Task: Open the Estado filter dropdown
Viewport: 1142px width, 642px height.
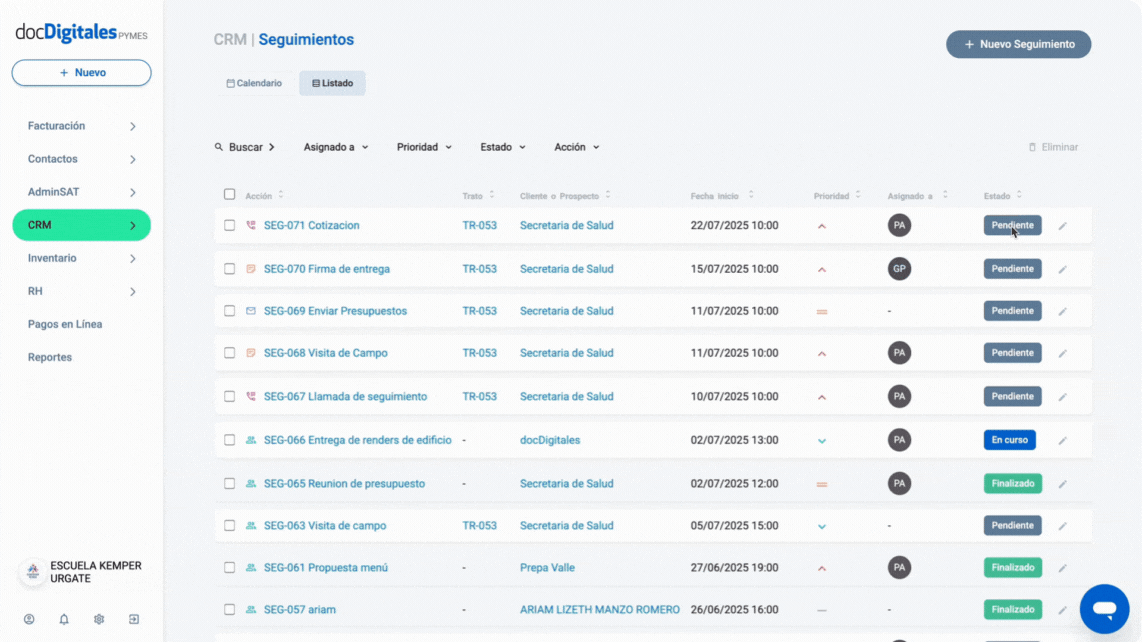Action: pos(503,147)
